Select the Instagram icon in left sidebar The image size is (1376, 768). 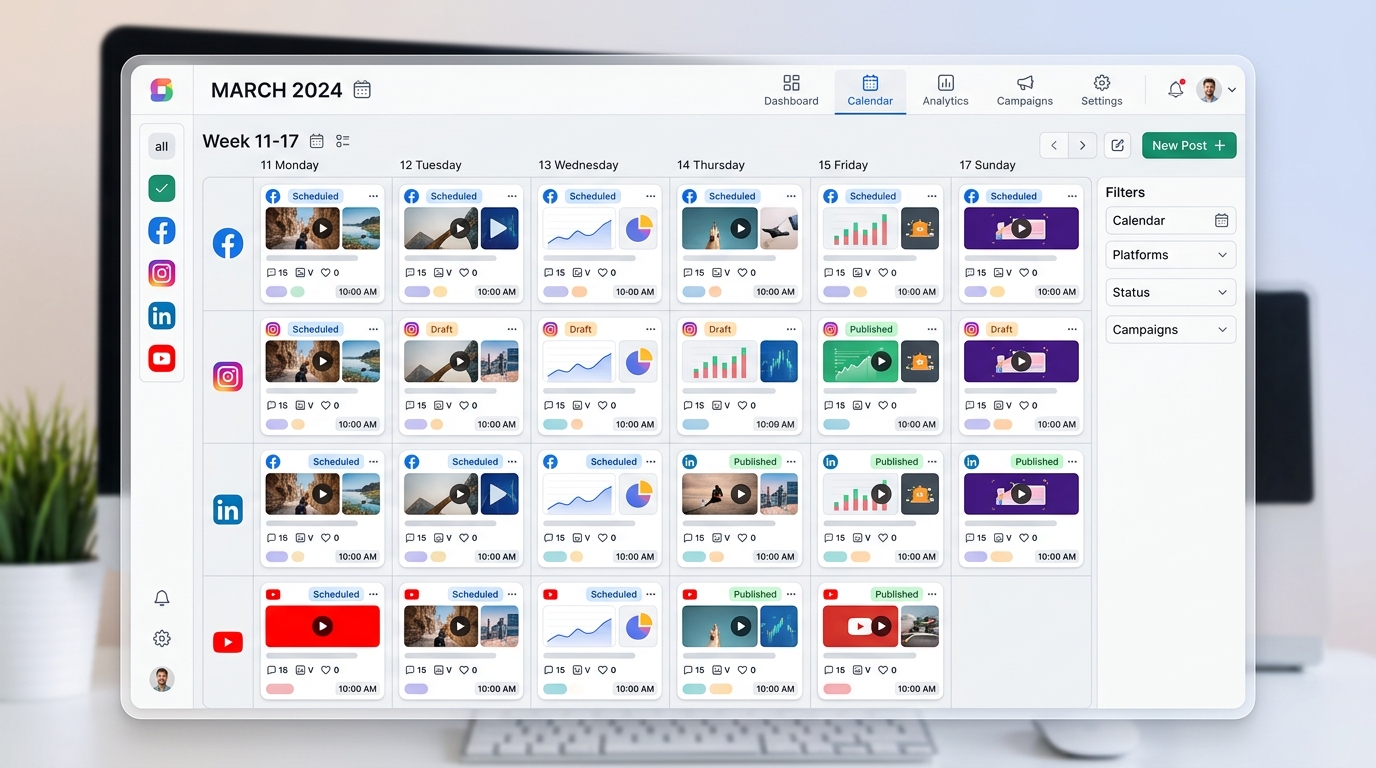[x=162, y=273]
